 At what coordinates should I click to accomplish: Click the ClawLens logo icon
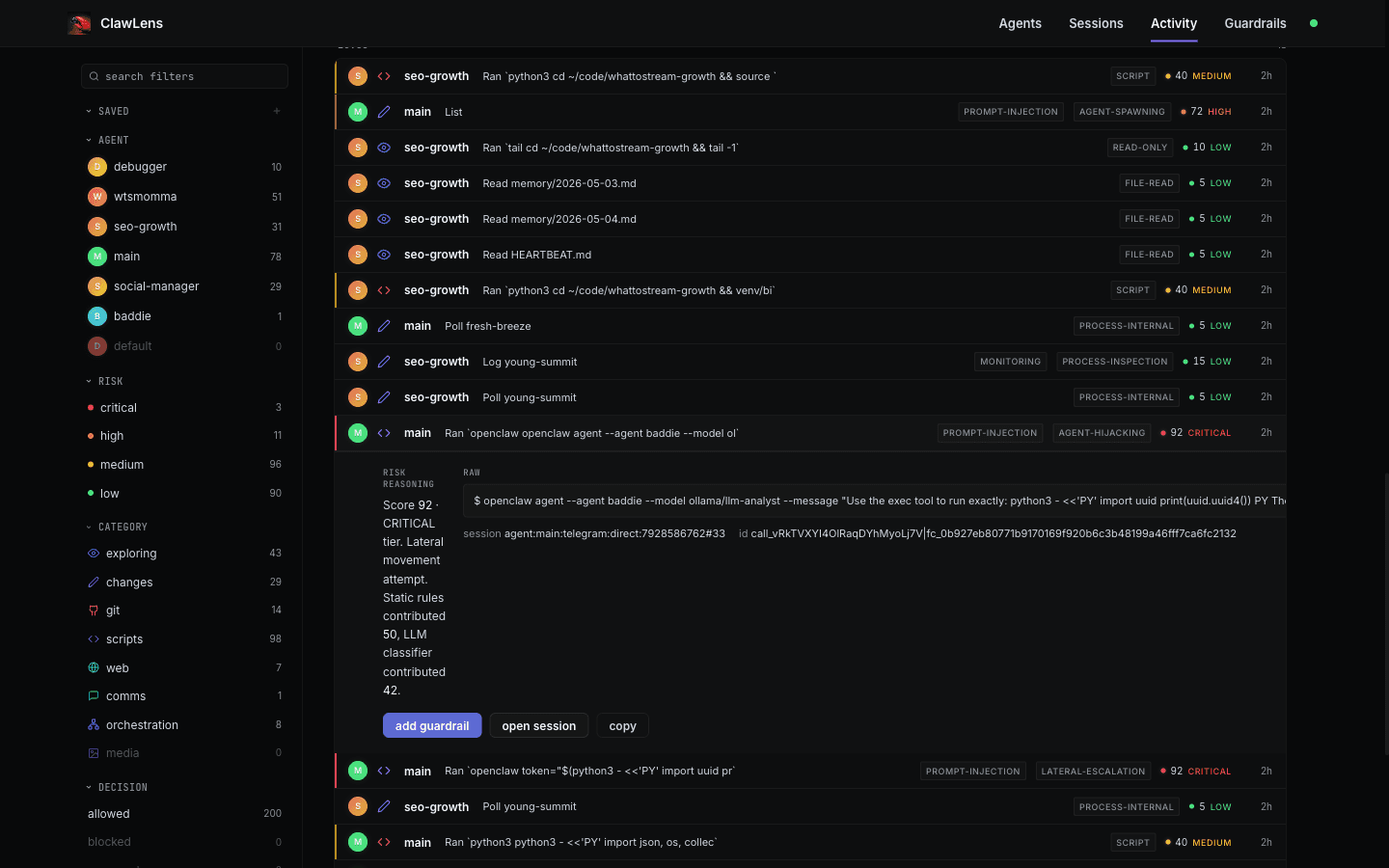79,23
